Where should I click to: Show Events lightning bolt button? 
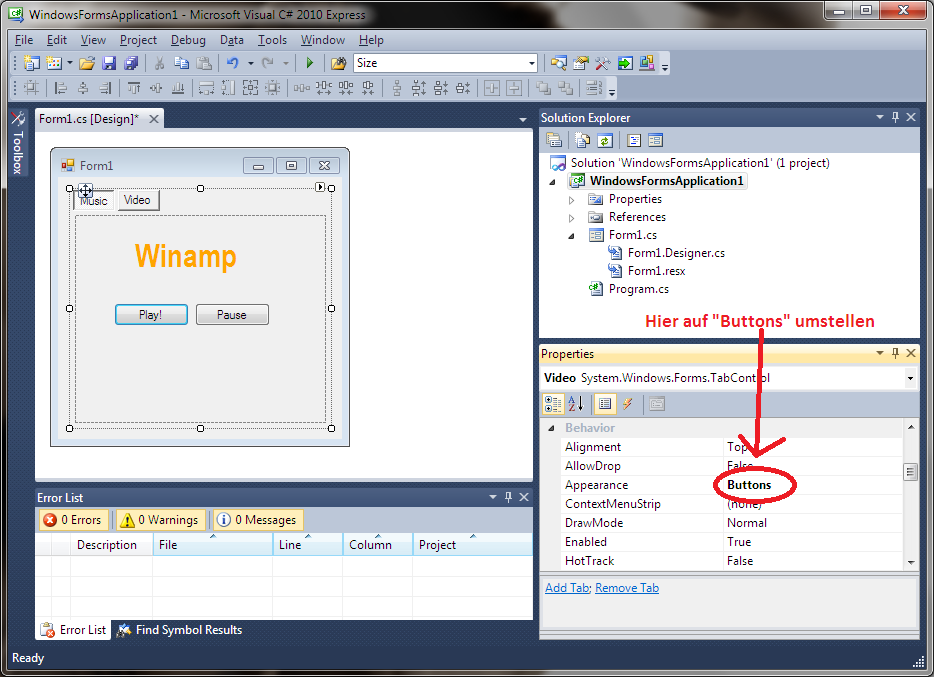(x=627, y=404)
